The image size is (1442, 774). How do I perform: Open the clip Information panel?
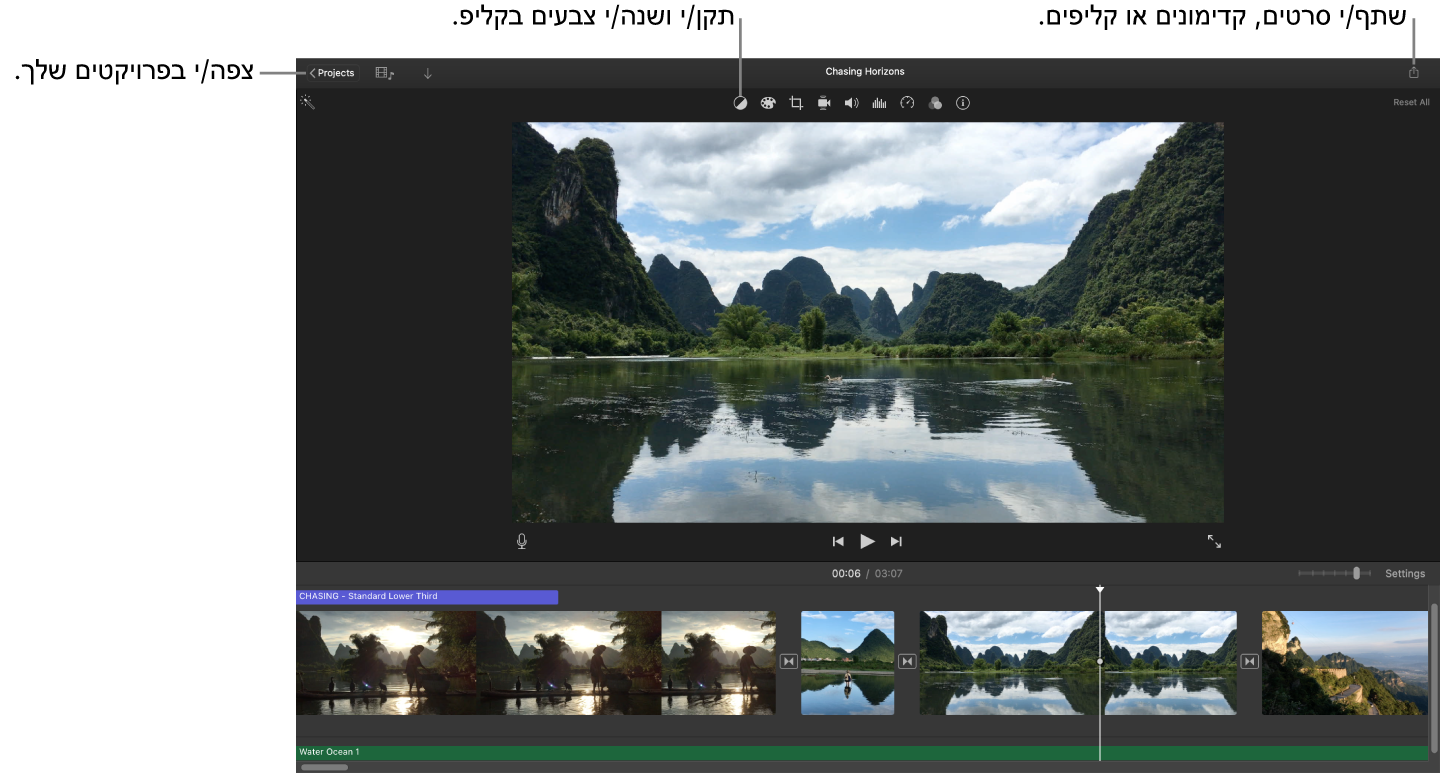pyautogui.click(x=962, y=102)
